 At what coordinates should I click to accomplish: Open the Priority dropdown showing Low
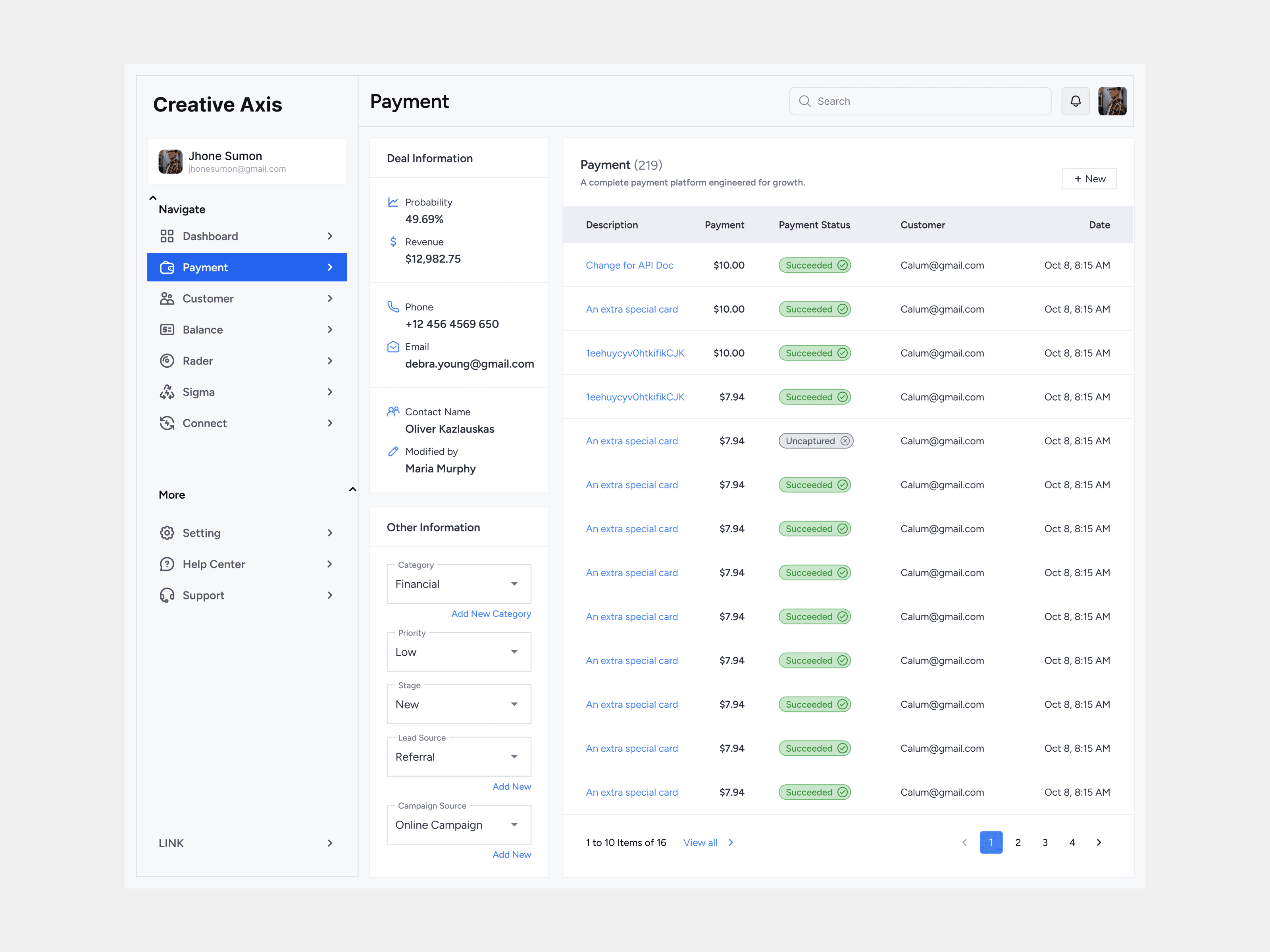click(458, 652)
